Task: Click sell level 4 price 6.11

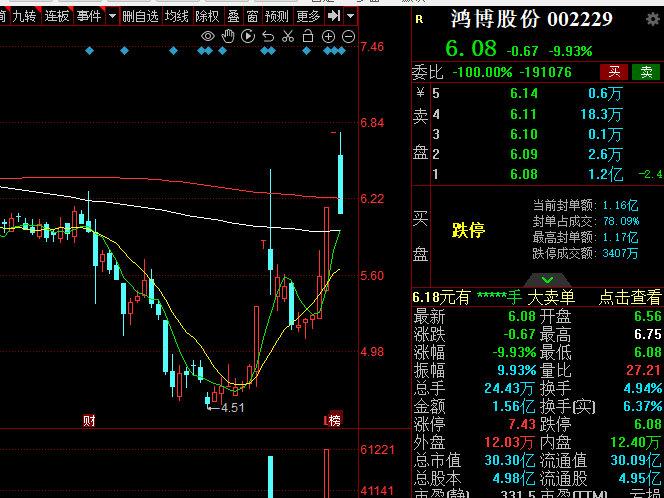Action: coord(523,114)
